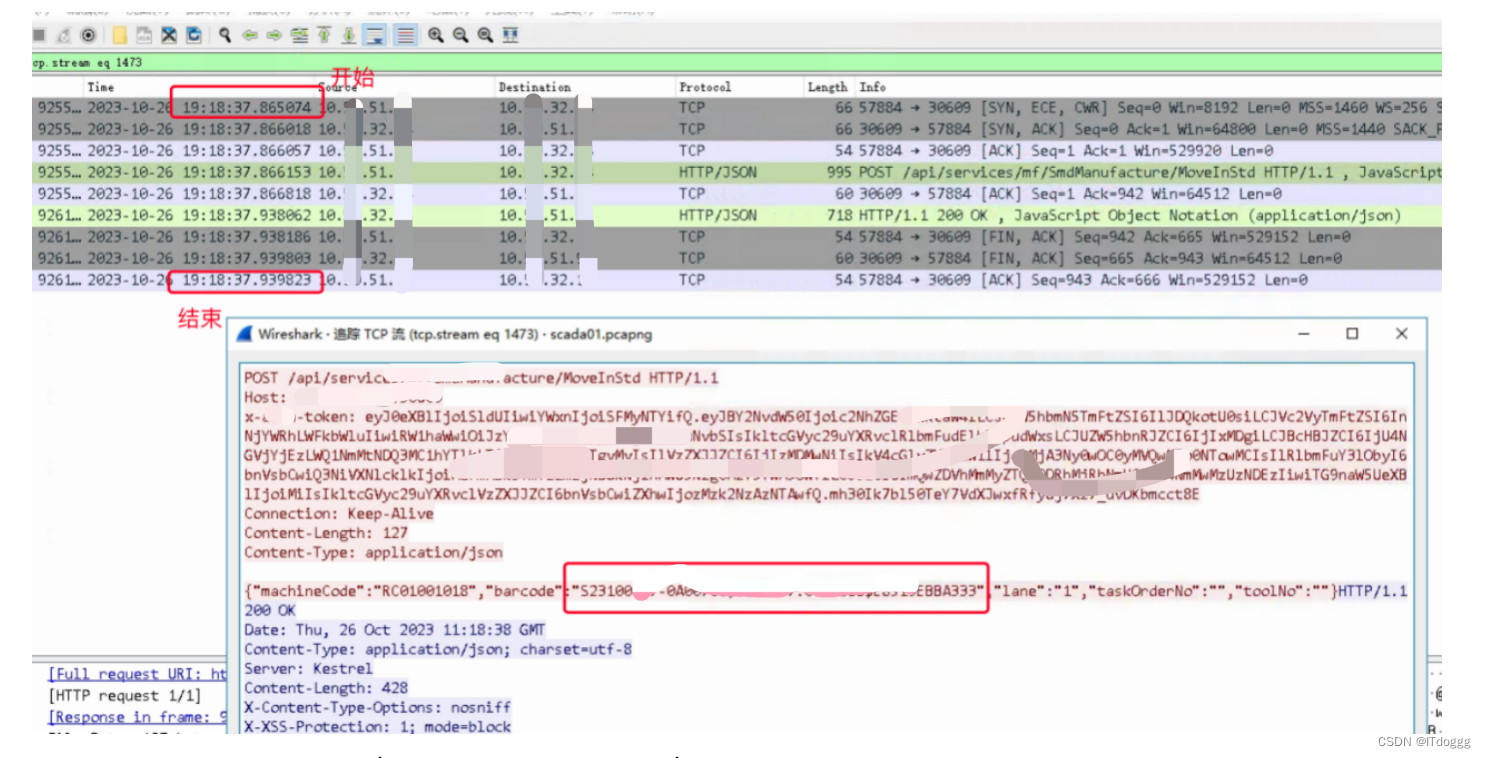Click the POST MoveInStd HTTP/1.1 request line
Screen dimensions: 1486x758
click(481, 378)
